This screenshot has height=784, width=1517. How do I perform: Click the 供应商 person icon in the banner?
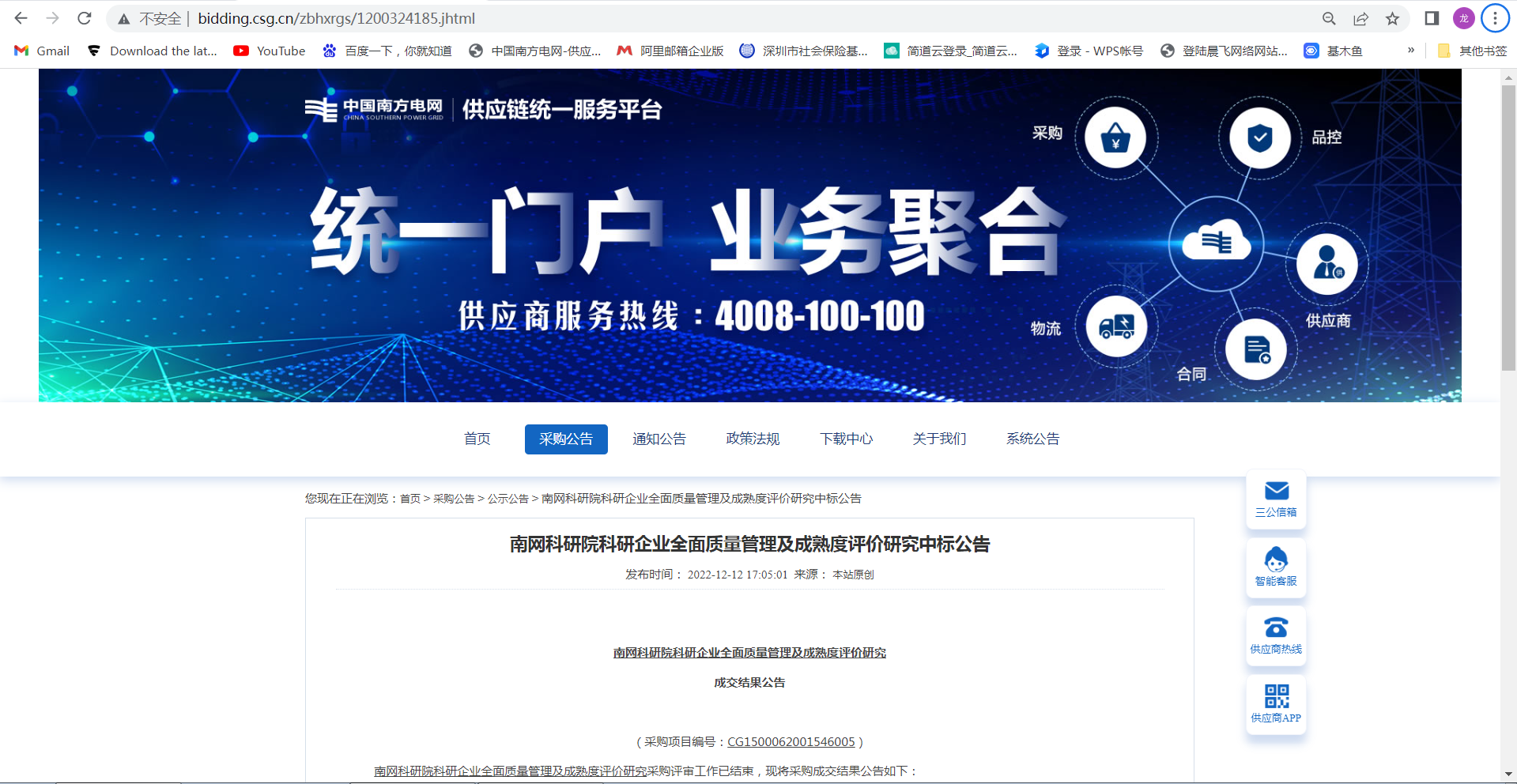pos(1327,265)
